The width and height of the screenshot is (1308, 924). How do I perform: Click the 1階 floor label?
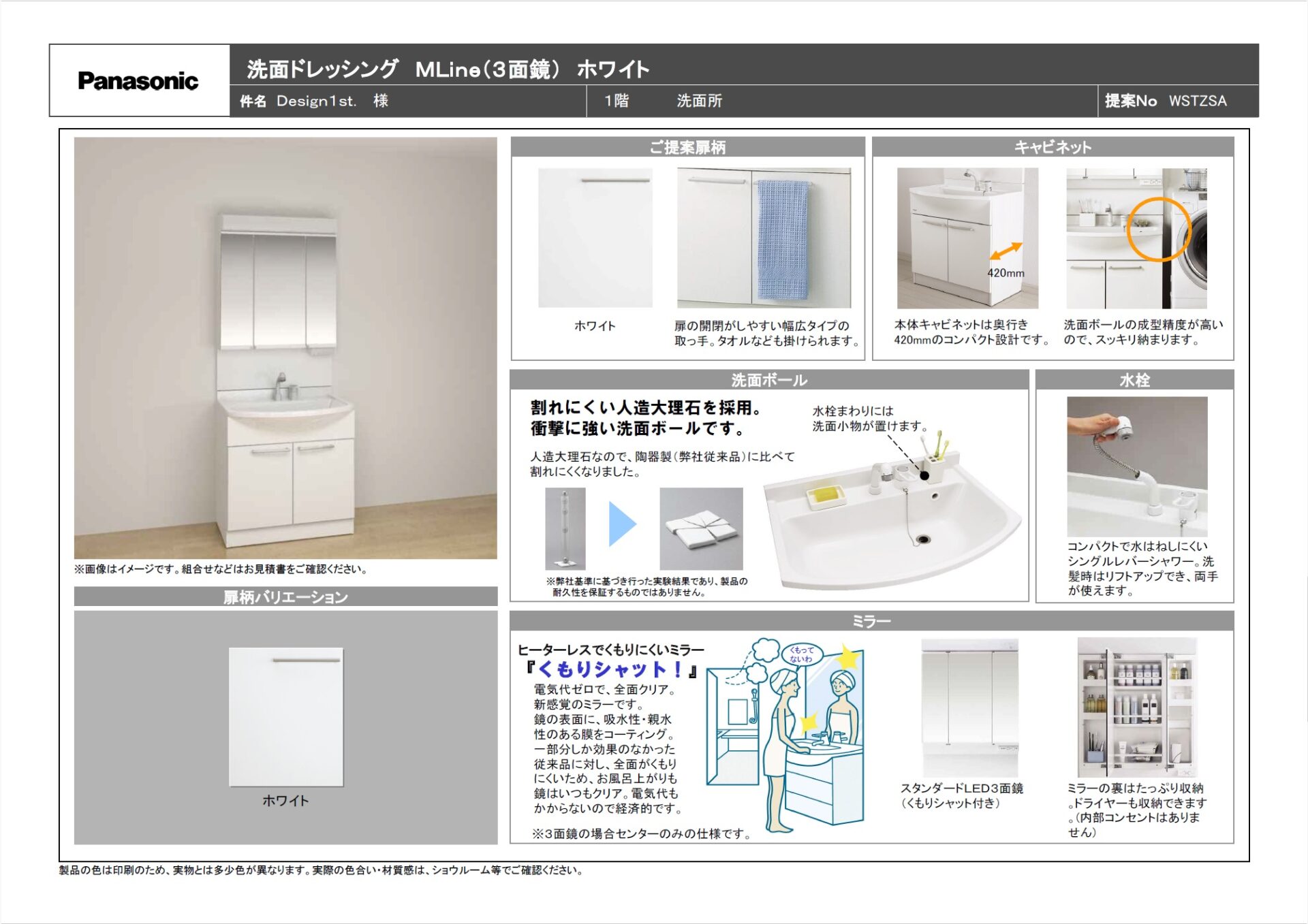pos(617,101)
